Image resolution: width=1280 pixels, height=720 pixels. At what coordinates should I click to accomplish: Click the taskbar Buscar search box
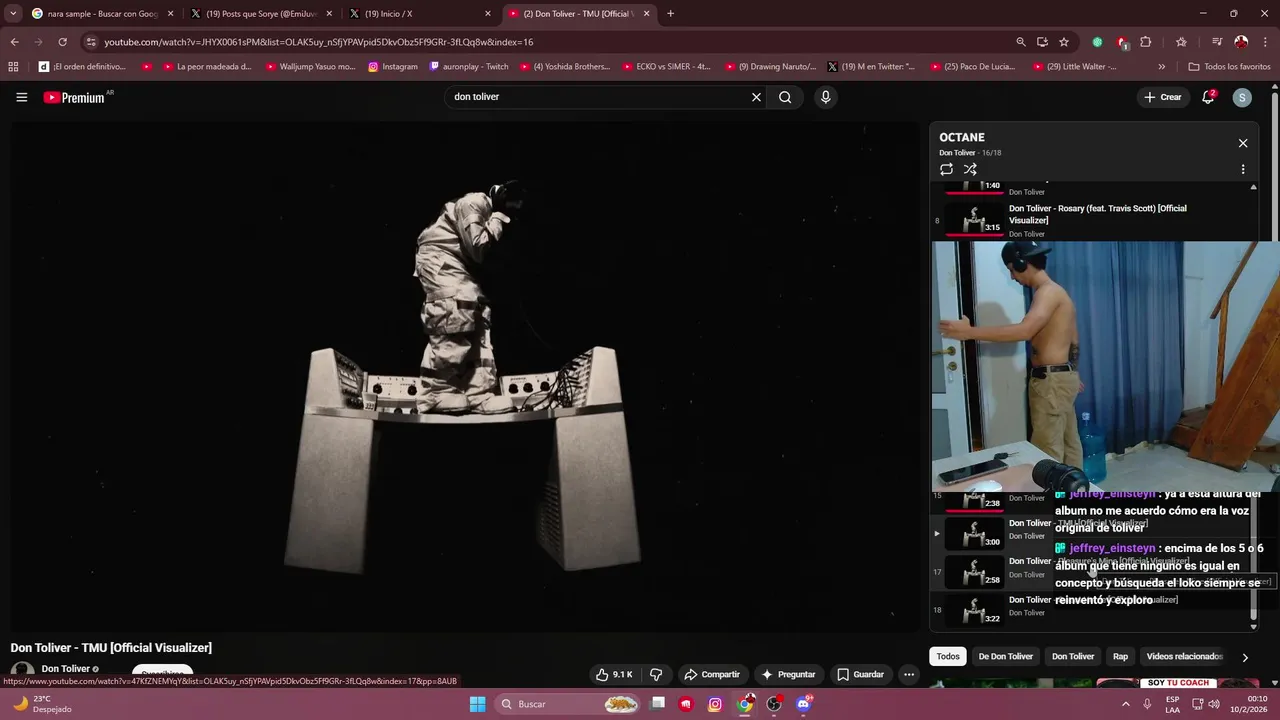(567, 704)
